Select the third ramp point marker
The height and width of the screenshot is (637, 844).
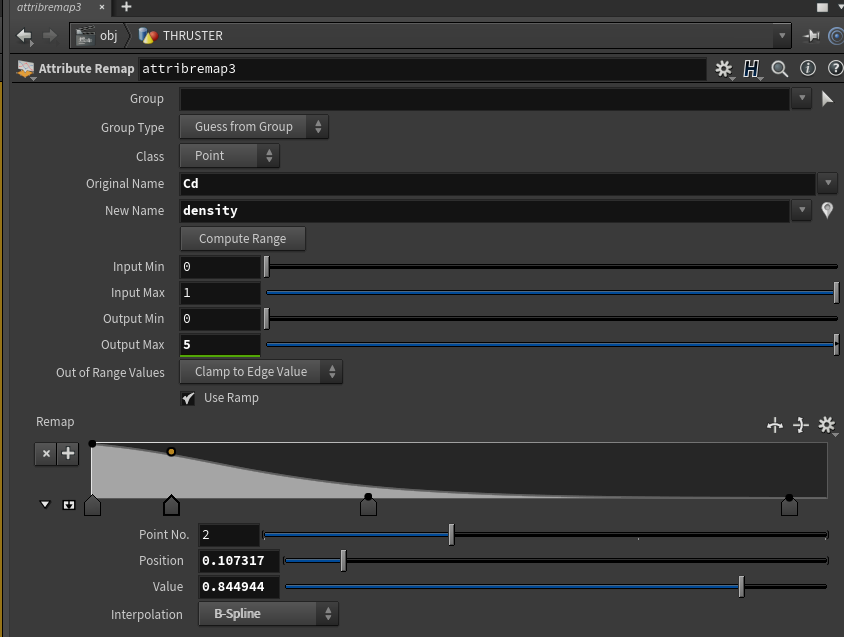[368, 506]
